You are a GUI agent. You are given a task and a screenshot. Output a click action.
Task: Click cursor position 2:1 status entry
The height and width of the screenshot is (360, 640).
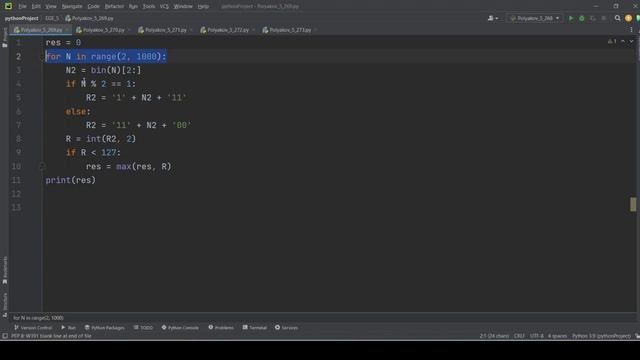pyautogui.click(x=494, y=336)
